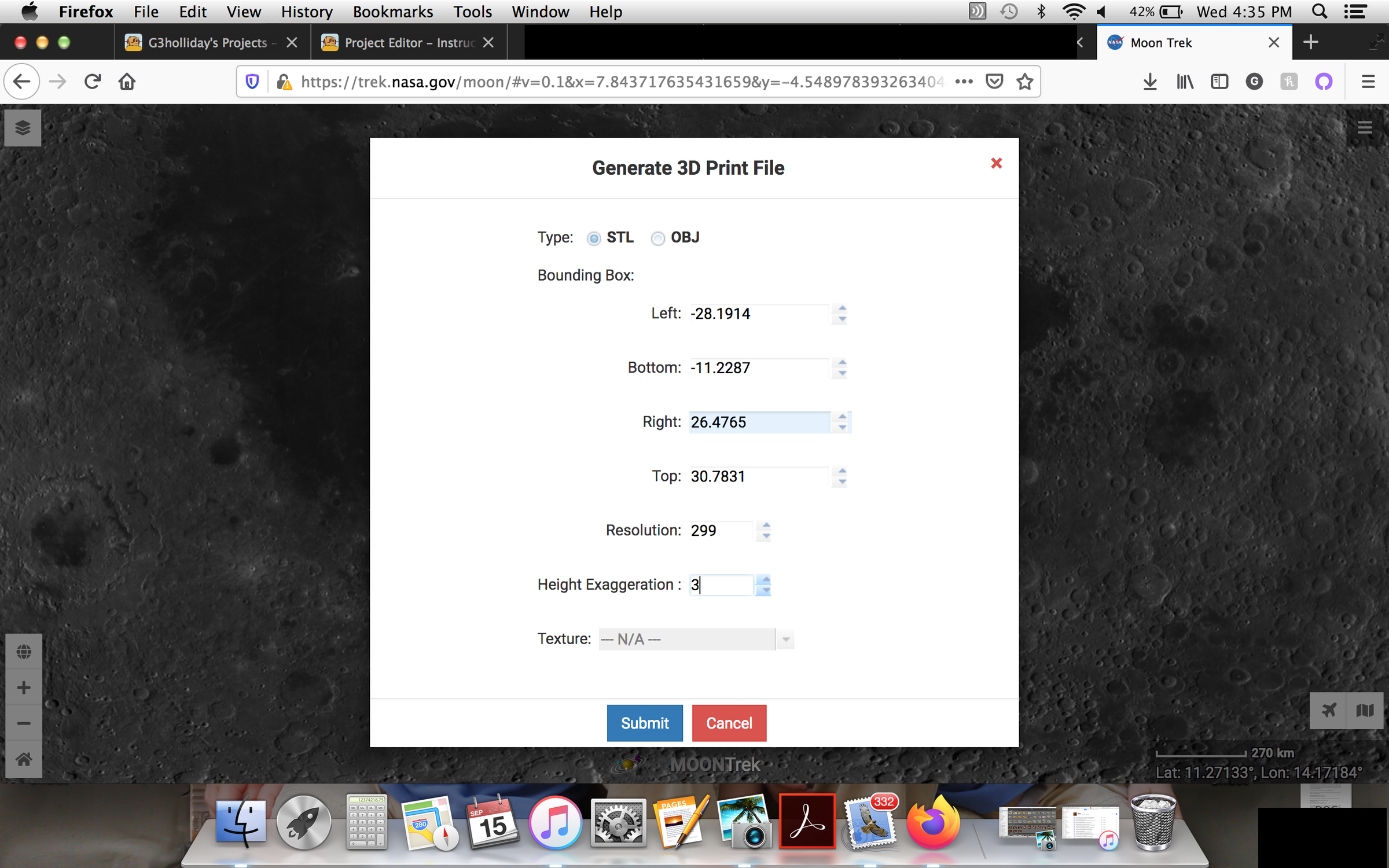Image resolution: width=1389 pixels, height=868 pixels.
Task: Increase the Resolution stepper value
Action: [766, 525]
